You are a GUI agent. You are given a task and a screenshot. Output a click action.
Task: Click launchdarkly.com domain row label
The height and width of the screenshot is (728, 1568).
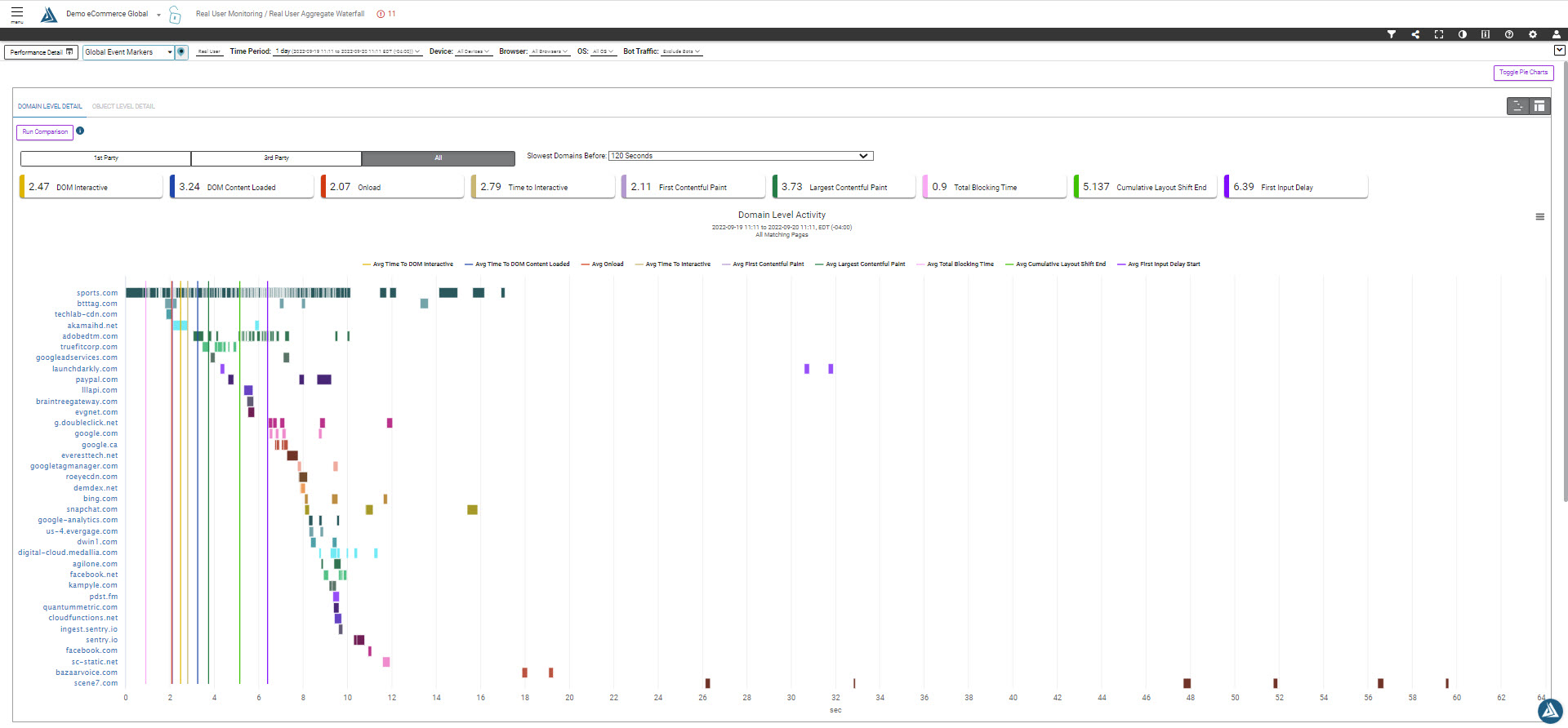85,369
